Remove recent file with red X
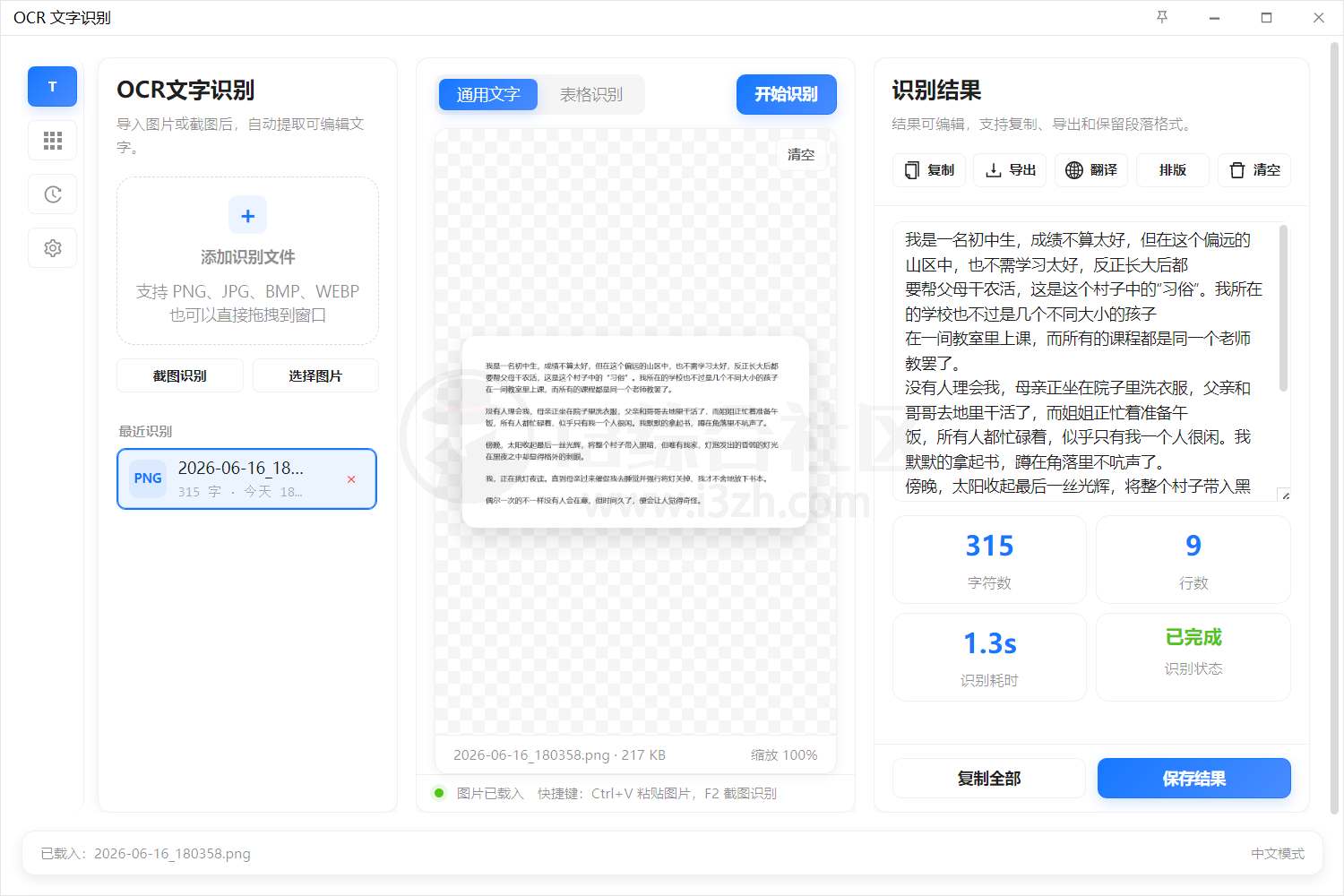Image resolution: width=1344 pixels, height=896 pixels. tap(351, 479)
